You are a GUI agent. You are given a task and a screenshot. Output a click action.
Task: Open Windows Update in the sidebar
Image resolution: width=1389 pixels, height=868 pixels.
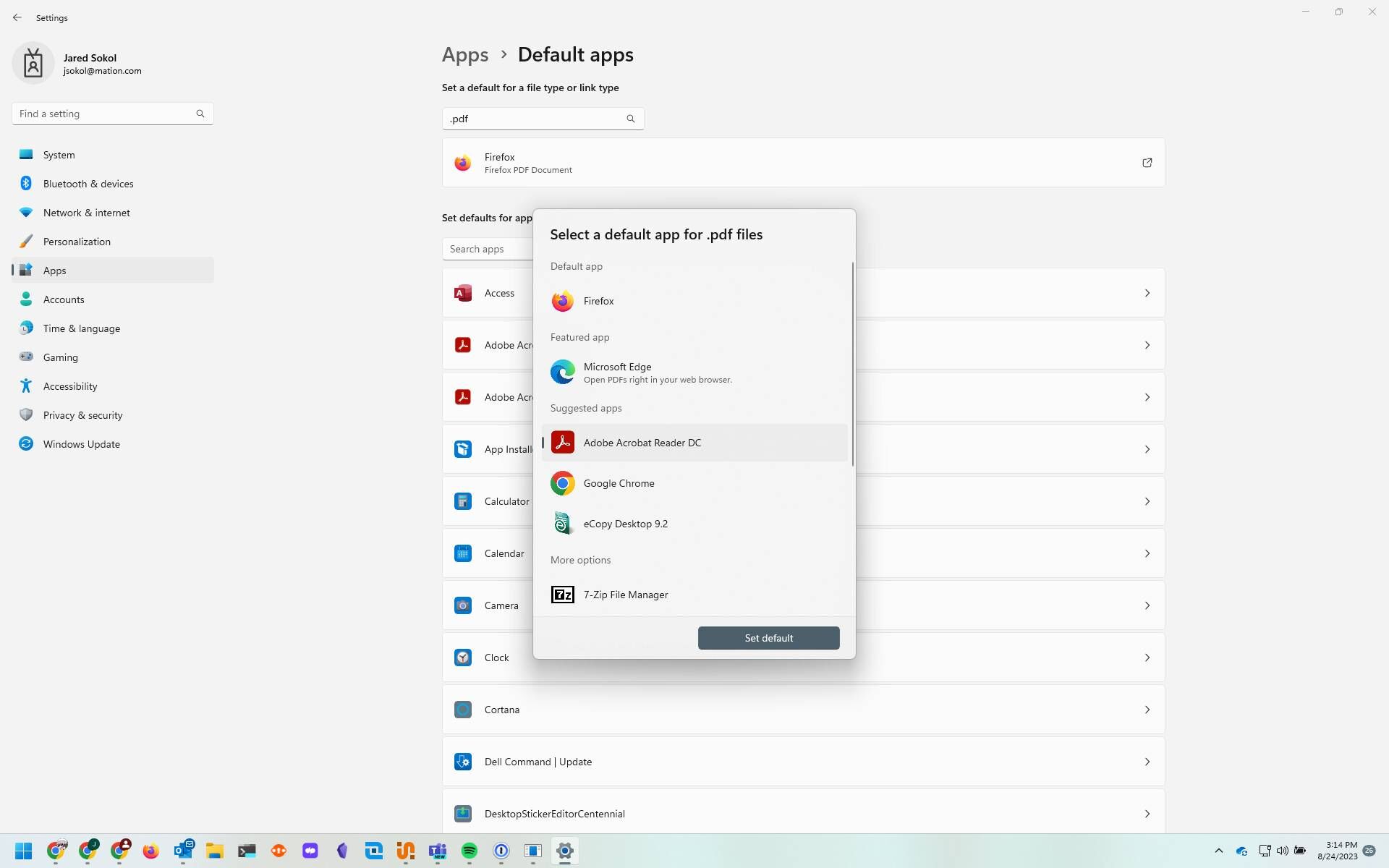pyautogui.click(x=80, y=443)
